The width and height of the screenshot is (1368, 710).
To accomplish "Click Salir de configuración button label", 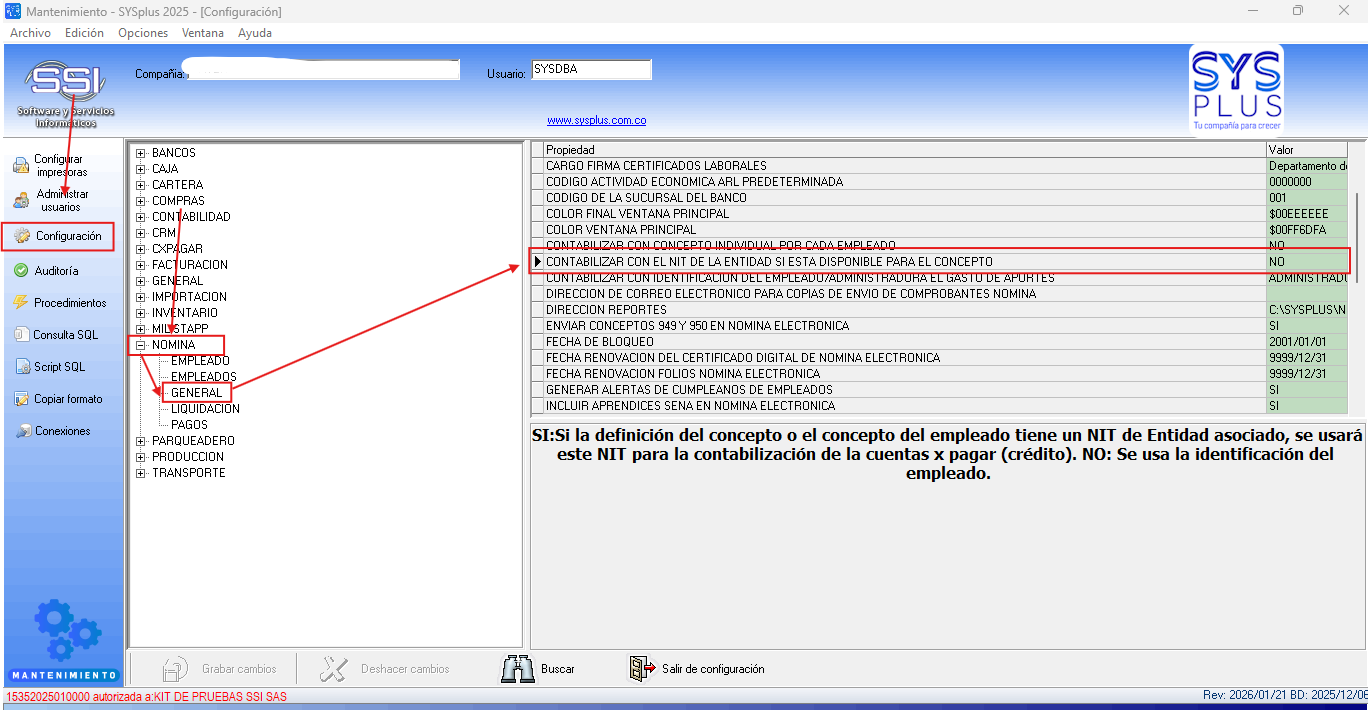I will (713, 669).
